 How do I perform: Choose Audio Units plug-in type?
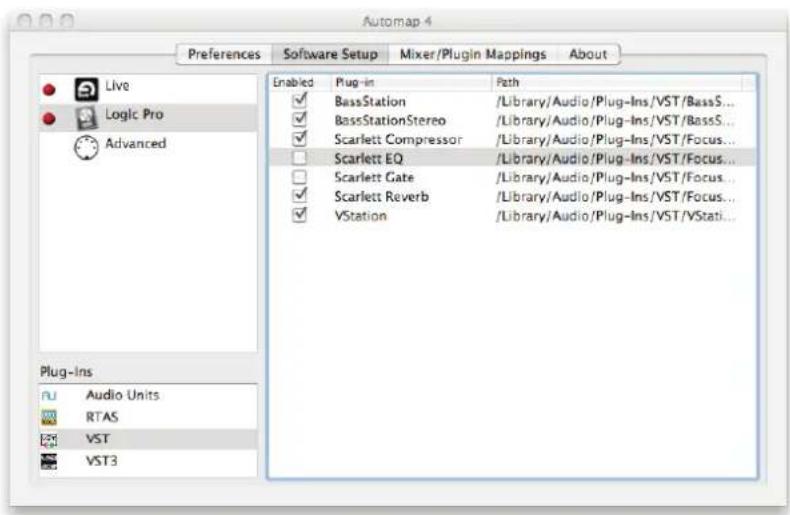tap(148, 396)
